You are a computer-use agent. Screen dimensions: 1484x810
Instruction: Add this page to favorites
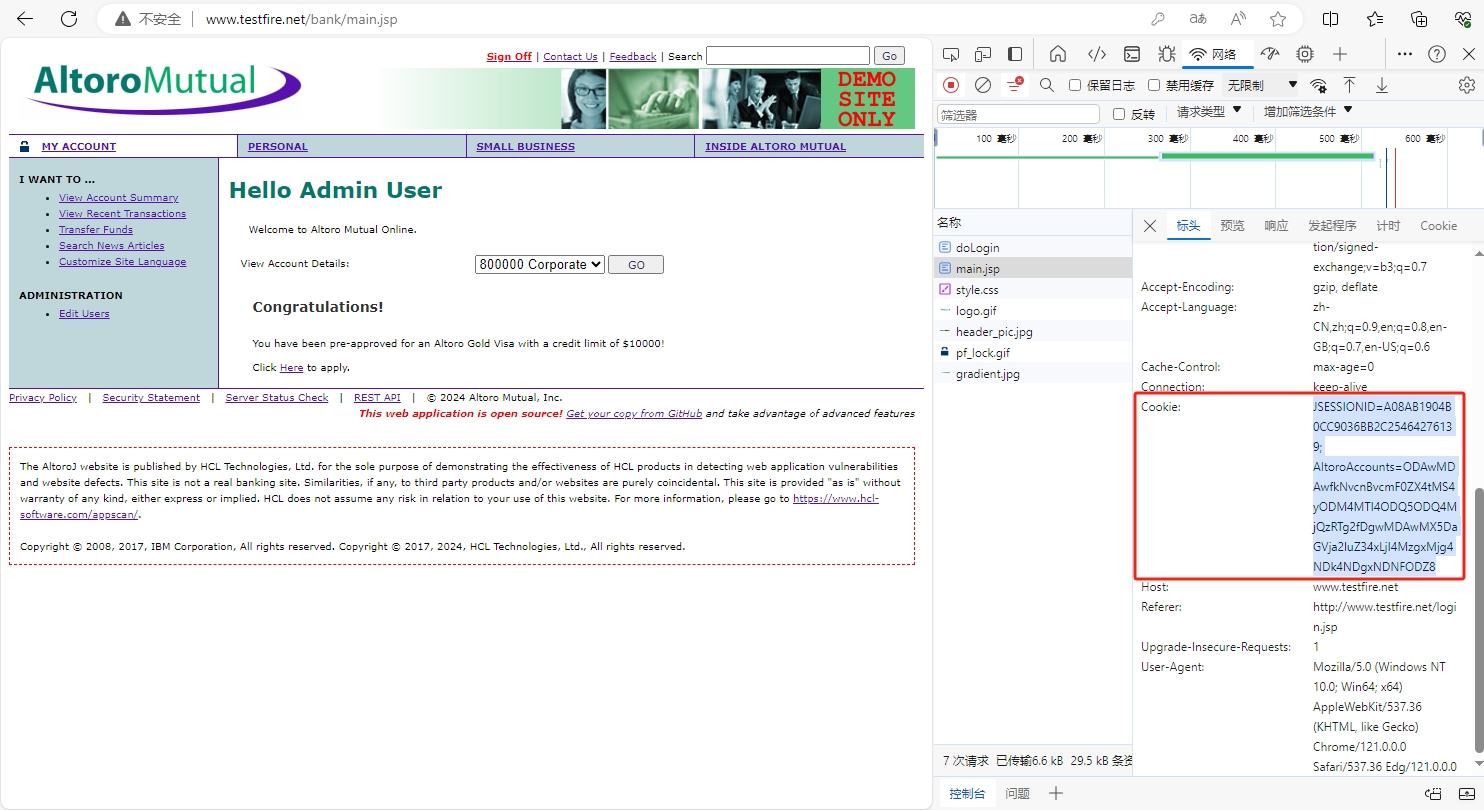coord(1278,19)
